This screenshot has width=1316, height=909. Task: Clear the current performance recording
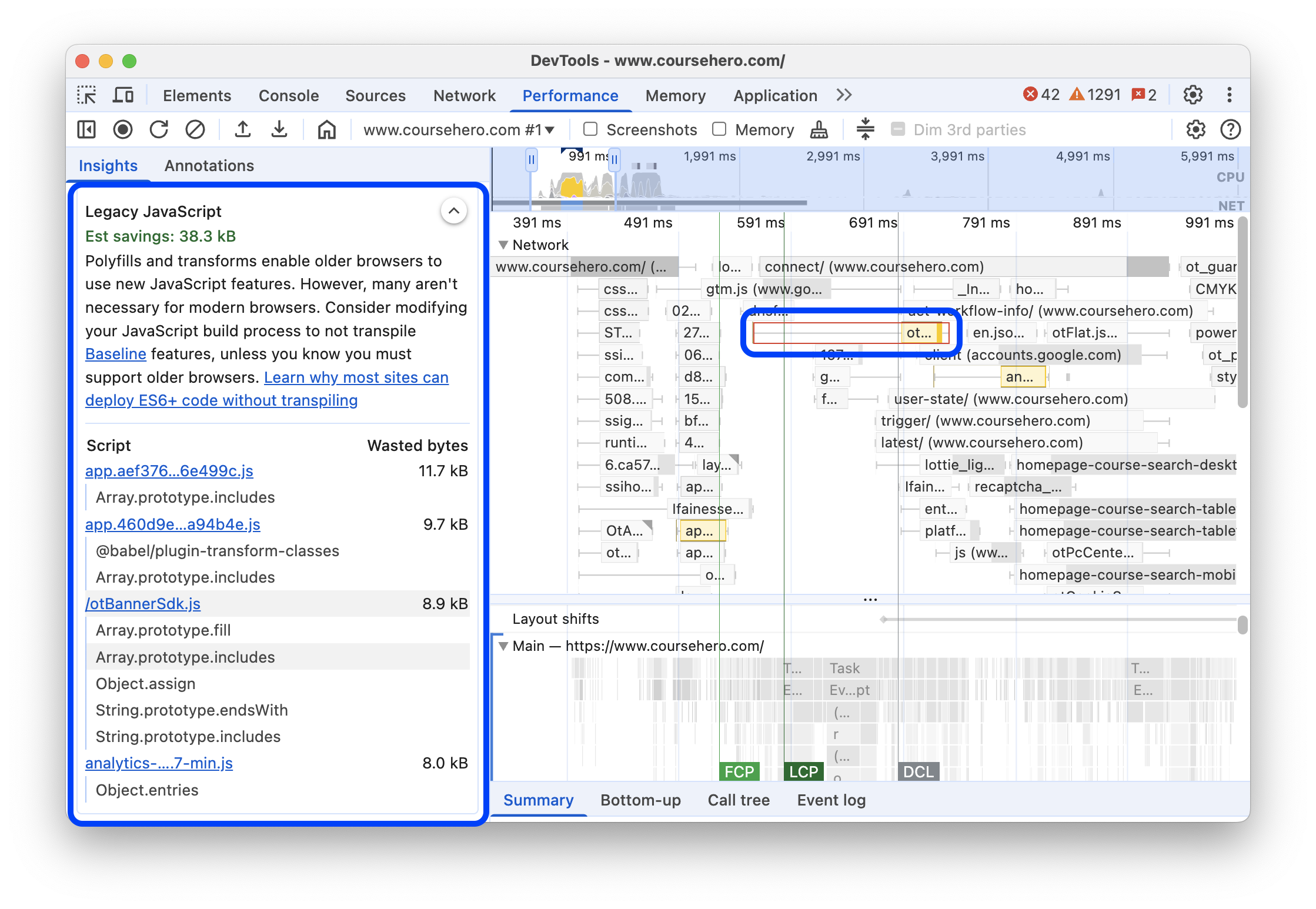tap(195, 129)
